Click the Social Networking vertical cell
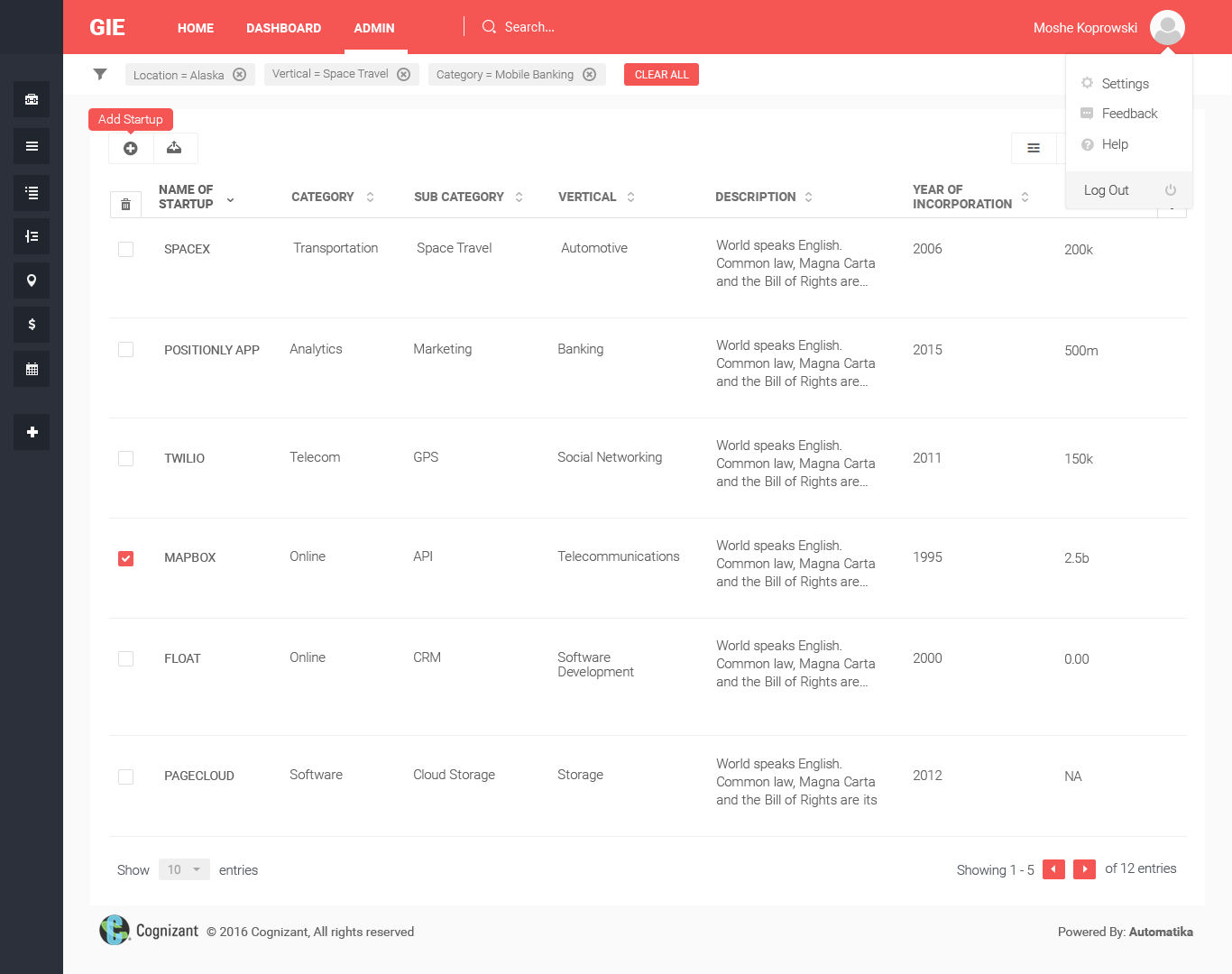The width and height of the screenshot is (1232, 974). pyautogui.click(x=610, y=457)
